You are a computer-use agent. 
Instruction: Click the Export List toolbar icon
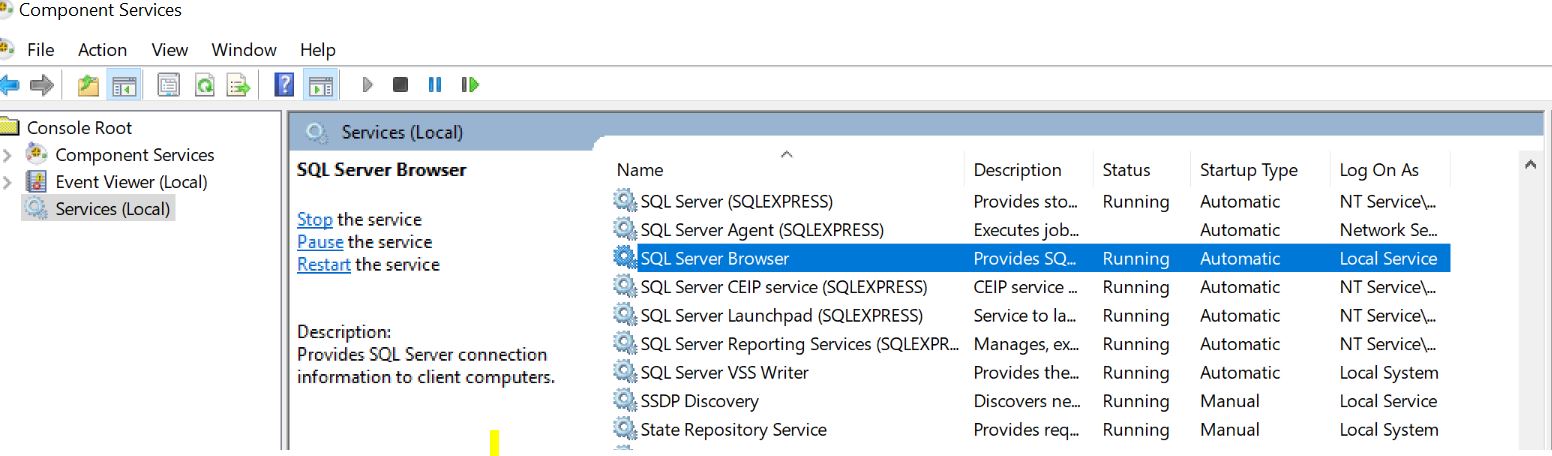pyautogui.click(x=239, y=85)
